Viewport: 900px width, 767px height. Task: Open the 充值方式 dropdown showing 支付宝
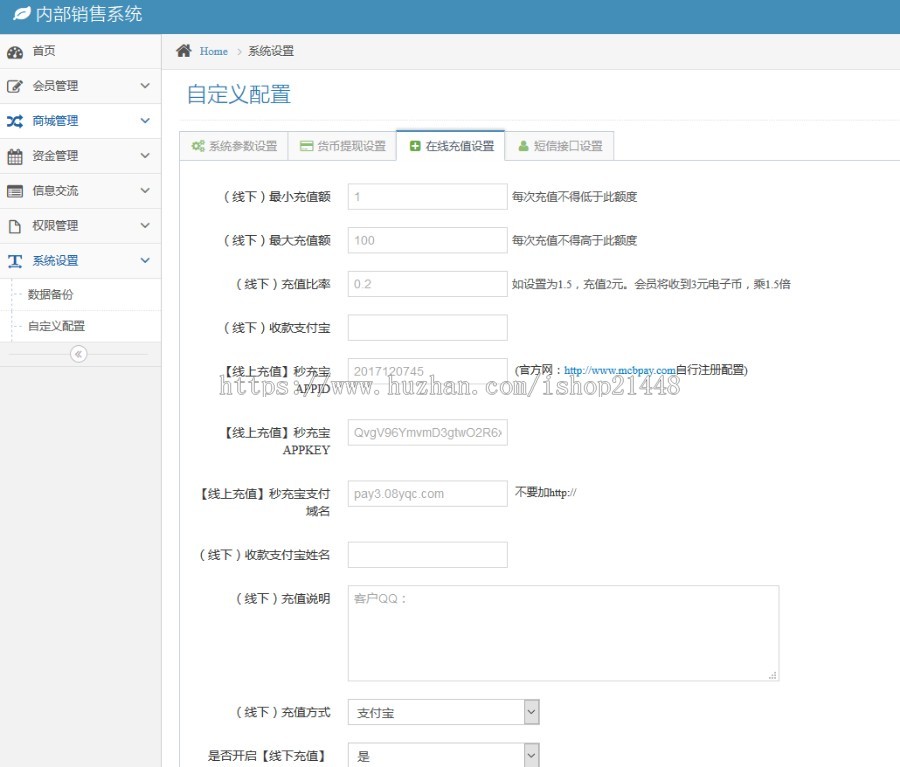click(443, 713)
